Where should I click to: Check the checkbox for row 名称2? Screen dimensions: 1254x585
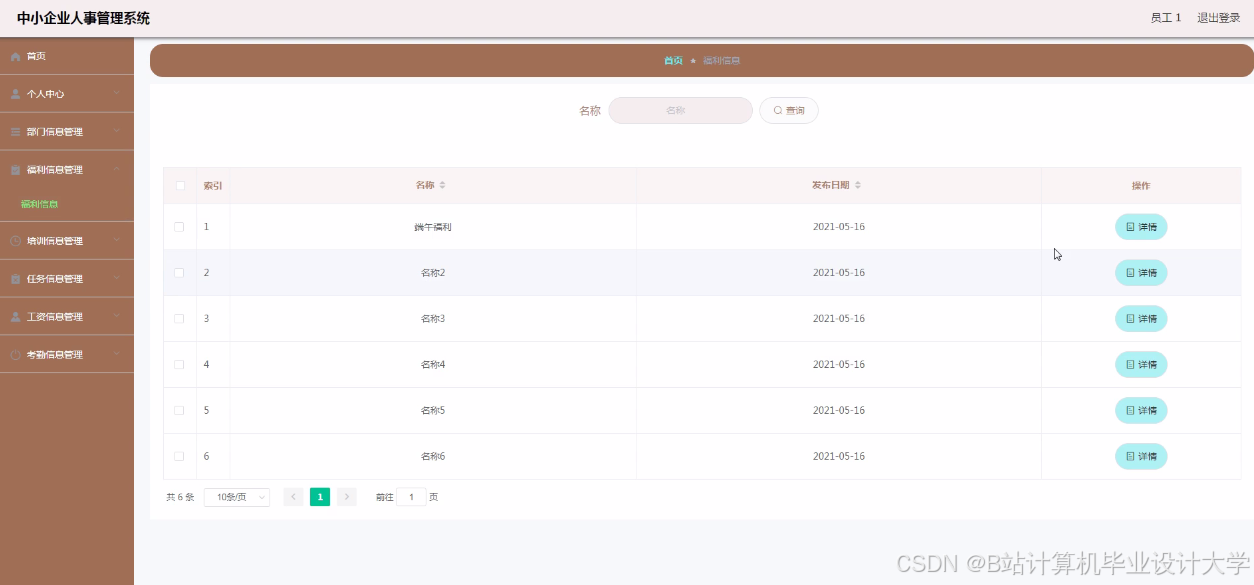tap(179, 273)
